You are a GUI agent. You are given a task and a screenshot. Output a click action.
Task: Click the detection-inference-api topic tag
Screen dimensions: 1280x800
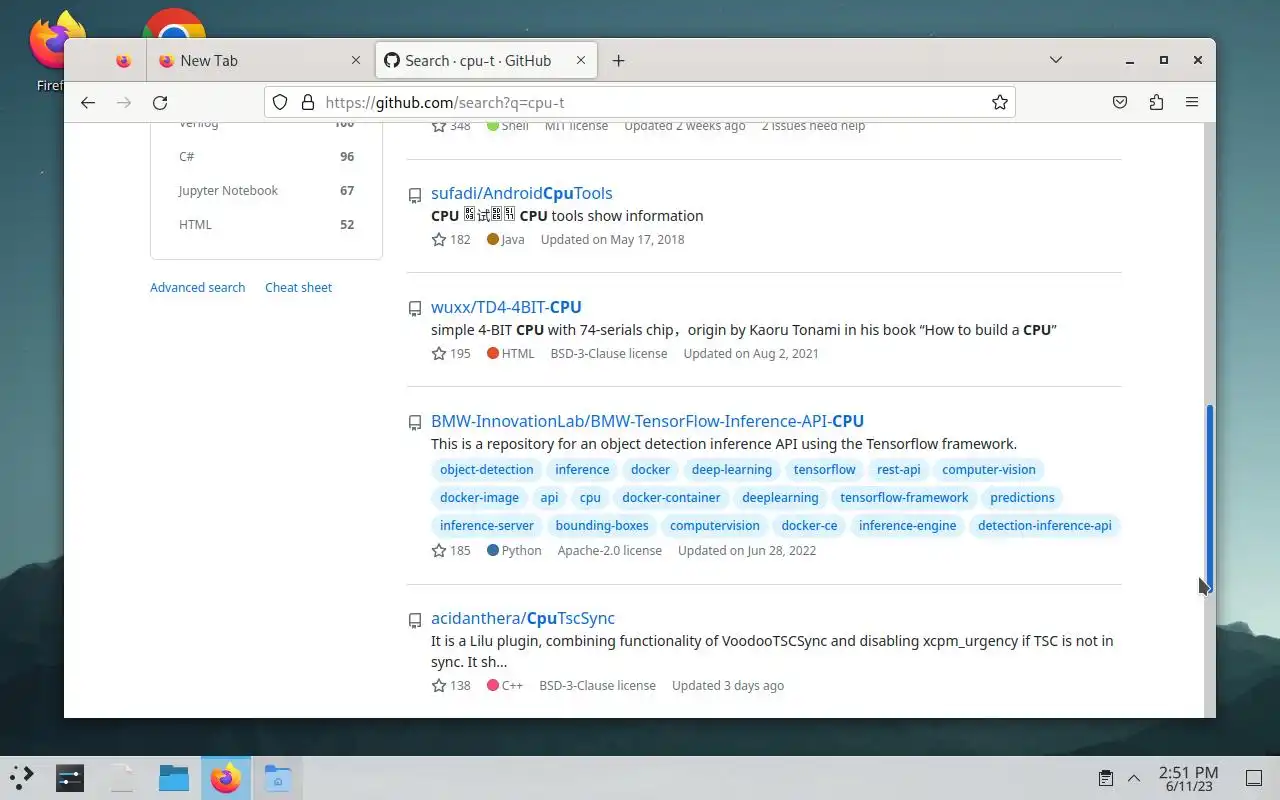click(x=1044, y=525)
